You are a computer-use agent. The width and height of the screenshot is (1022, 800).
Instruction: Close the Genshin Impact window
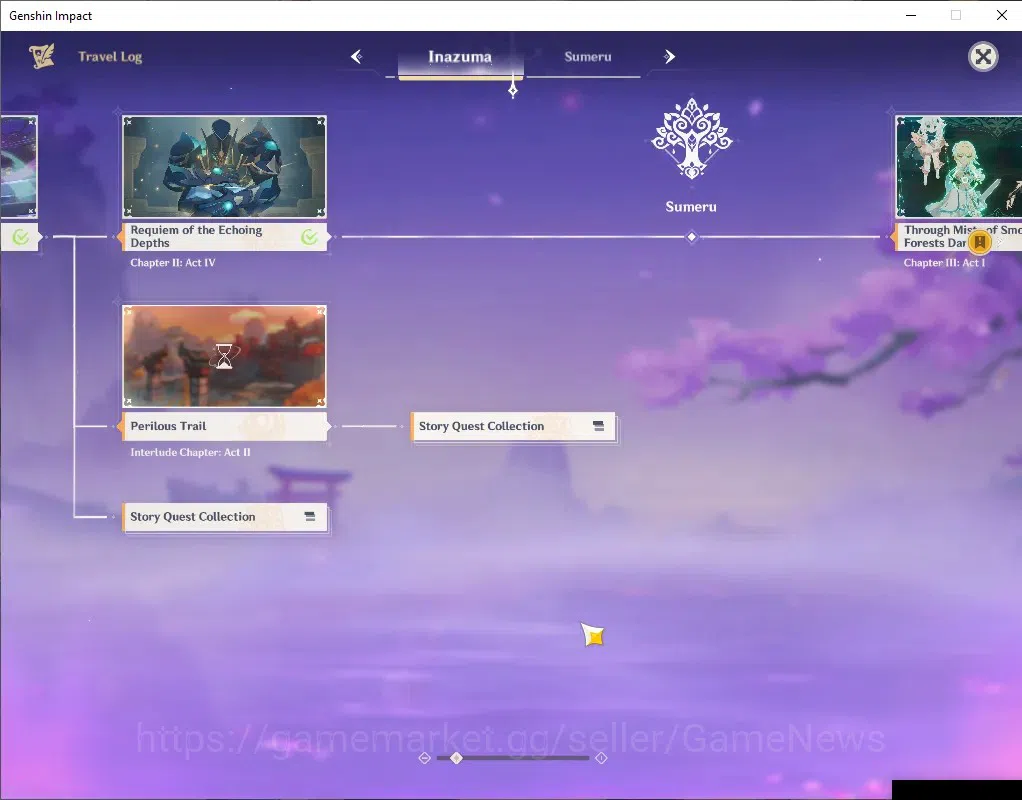coord(1002,15)
